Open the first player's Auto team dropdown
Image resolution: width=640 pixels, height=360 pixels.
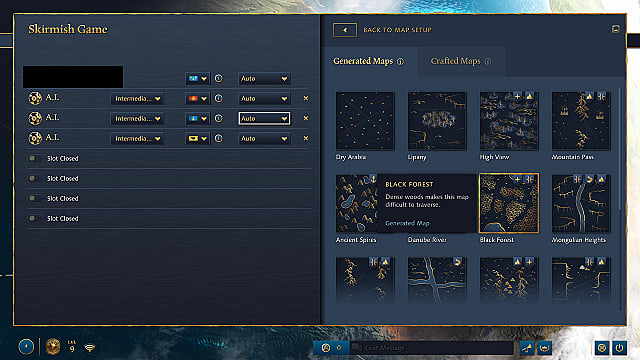[264, 78]
